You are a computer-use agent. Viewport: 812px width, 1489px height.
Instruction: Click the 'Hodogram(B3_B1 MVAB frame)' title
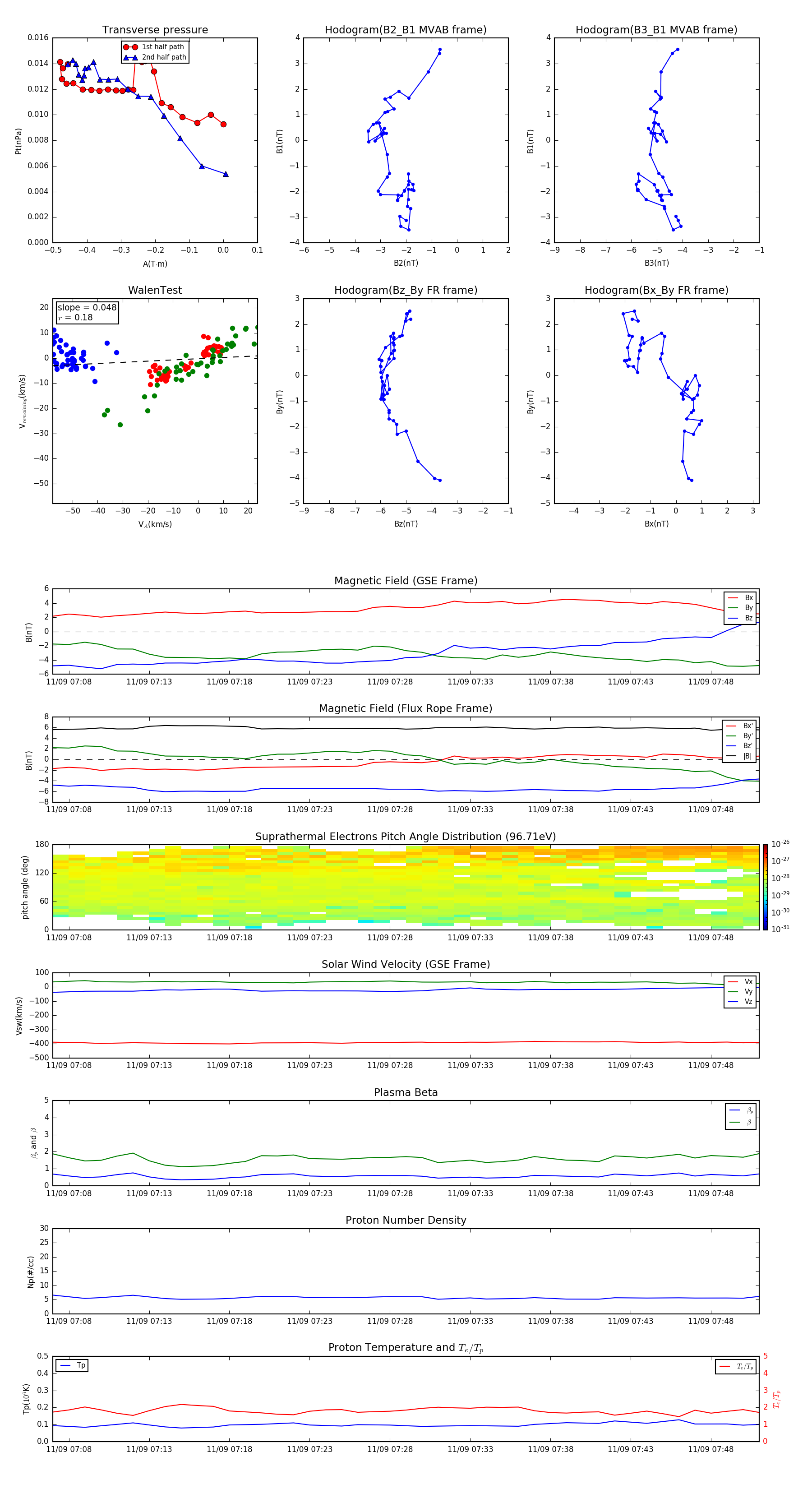click(656, 30)
